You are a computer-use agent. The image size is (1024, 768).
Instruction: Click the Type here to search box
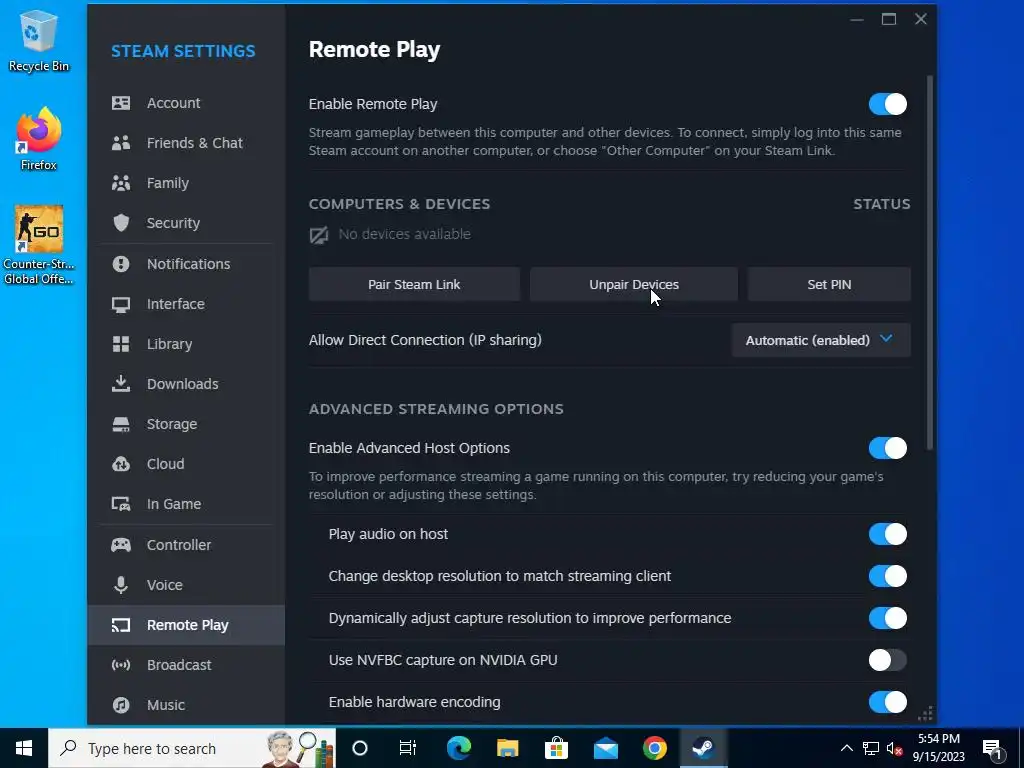(x=192, y=748)
